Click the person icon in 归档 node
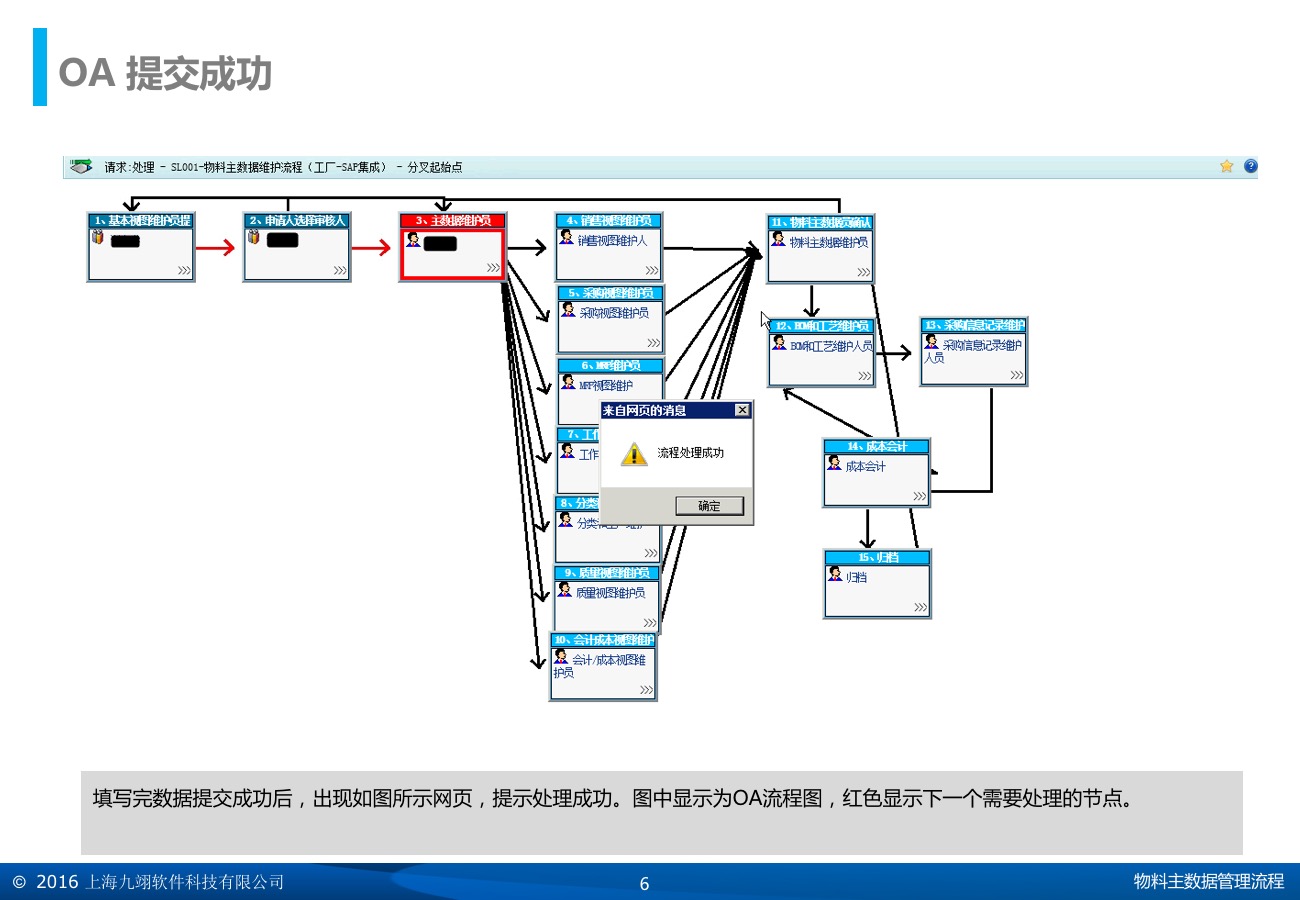The width and height of the screenshot is (1300, 900). [835, 574]
